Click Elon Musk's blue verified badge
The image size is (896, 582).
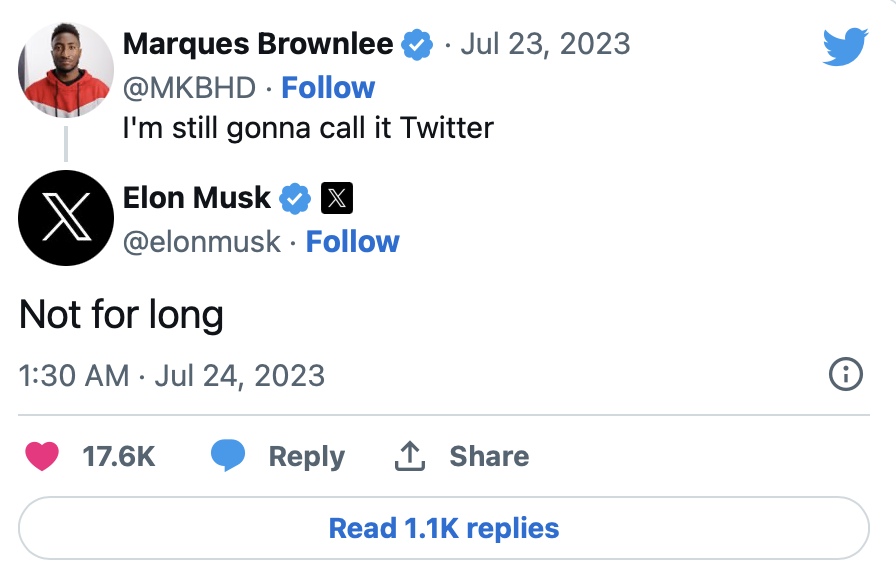294,199
